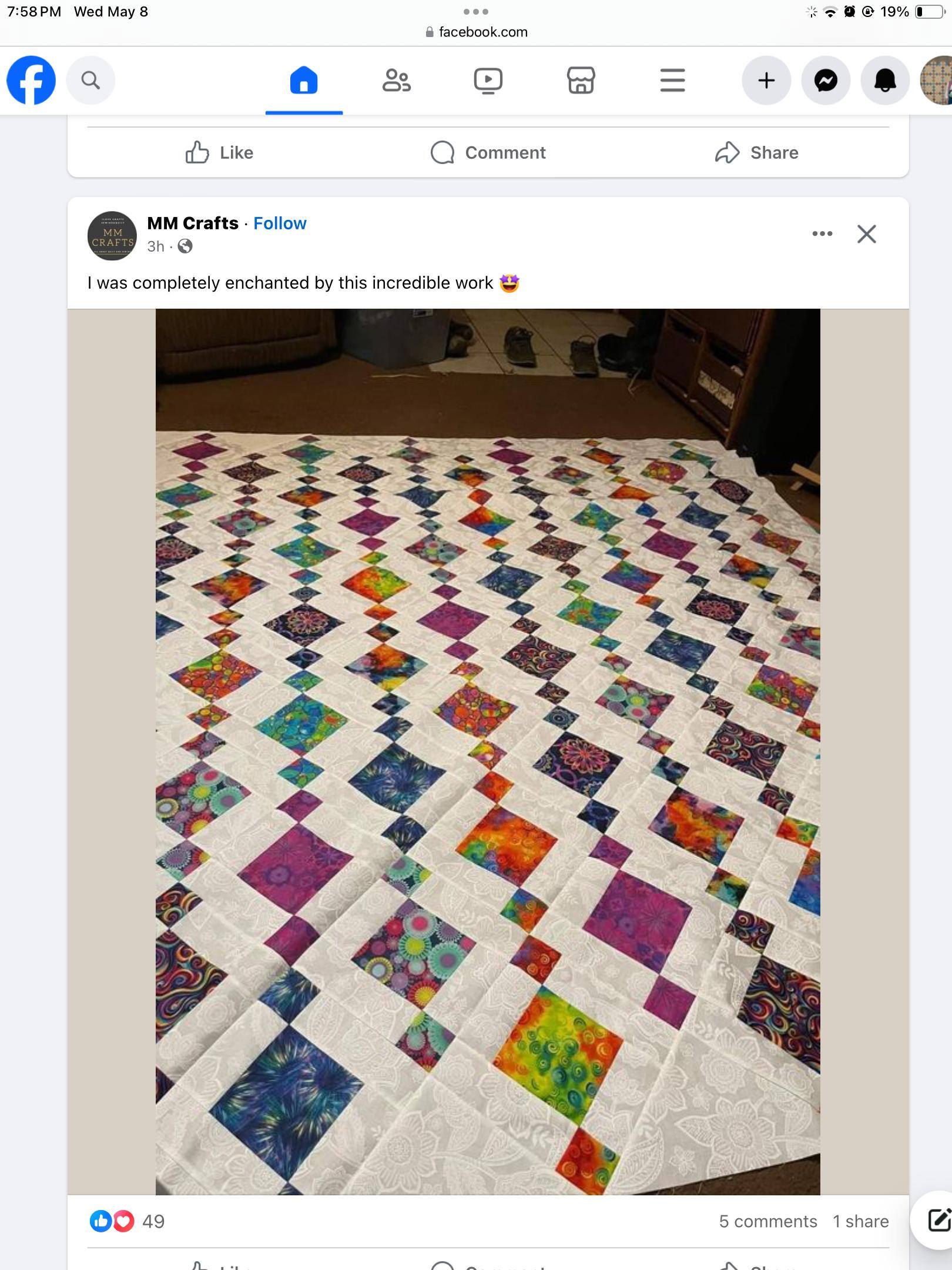Like the previous post
This screenshot has height=1270, width=952.
click(219, 152)
